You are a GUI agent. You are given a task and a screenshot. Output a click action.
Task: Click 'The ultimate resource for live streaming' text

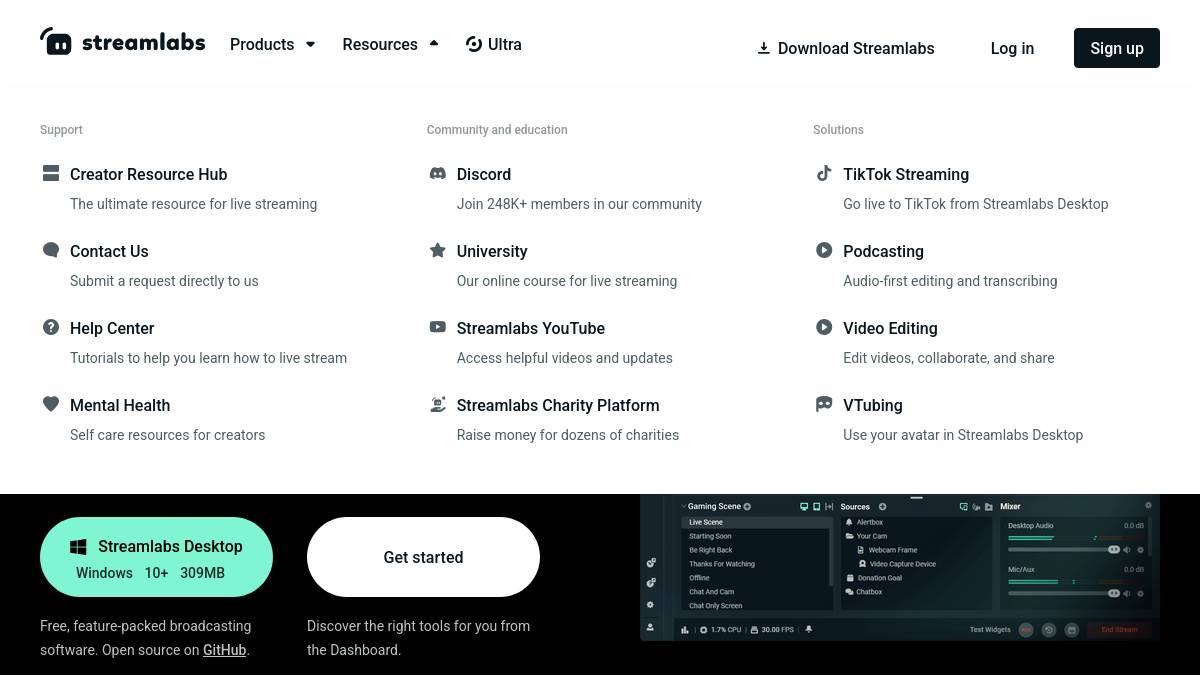[193, 204]
